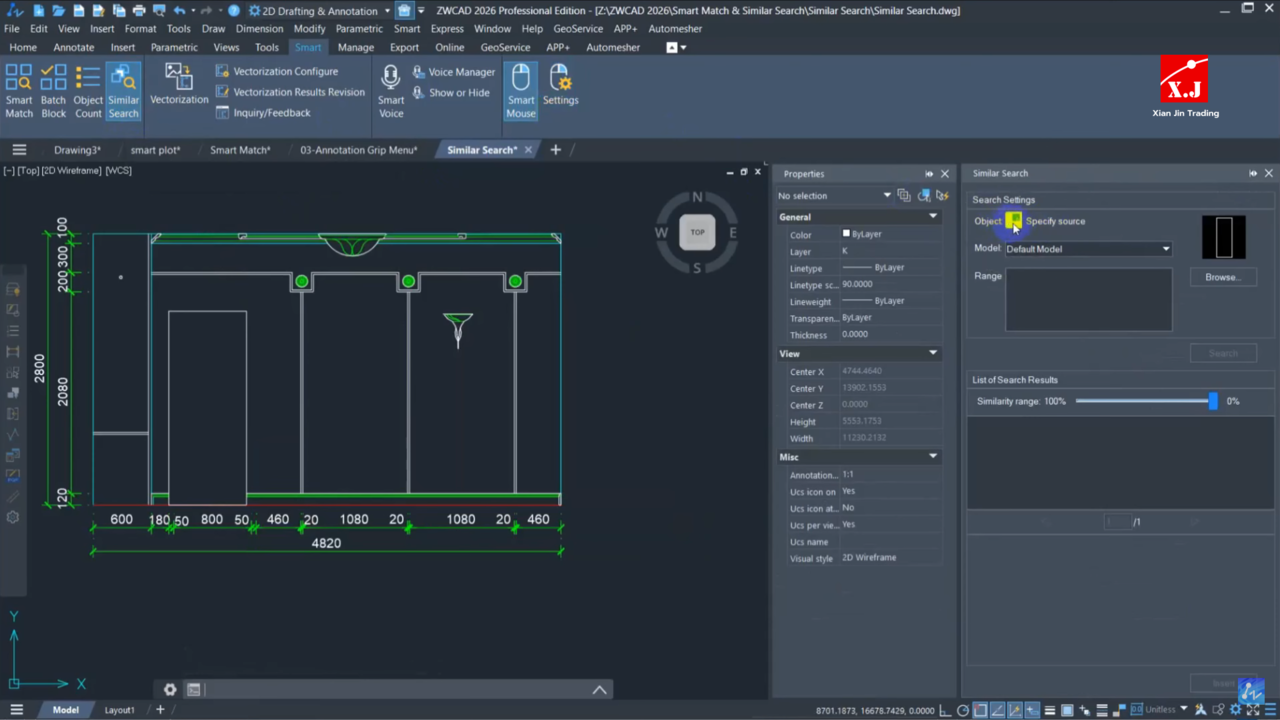Switch to the Smart Match drawing tab
The width and height of the screenshot is (1280, 720).
[x=240, y=150]
